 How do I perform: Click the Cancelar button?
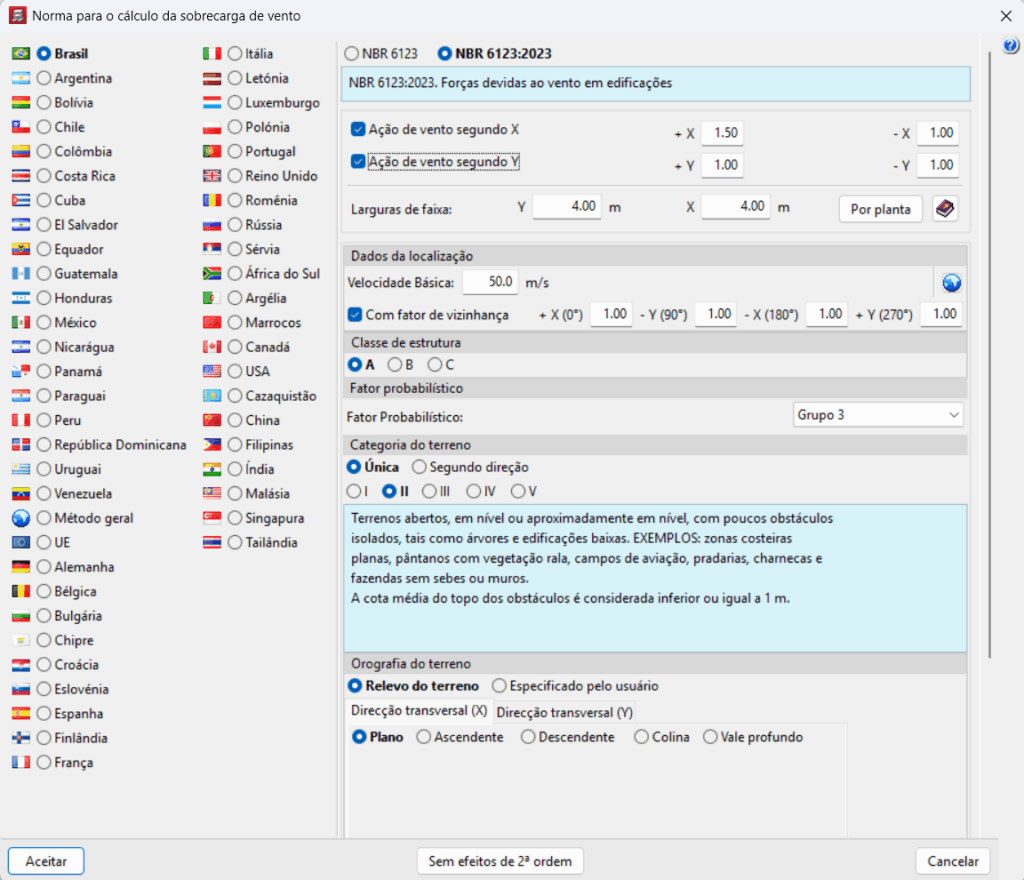click(953, 861)
